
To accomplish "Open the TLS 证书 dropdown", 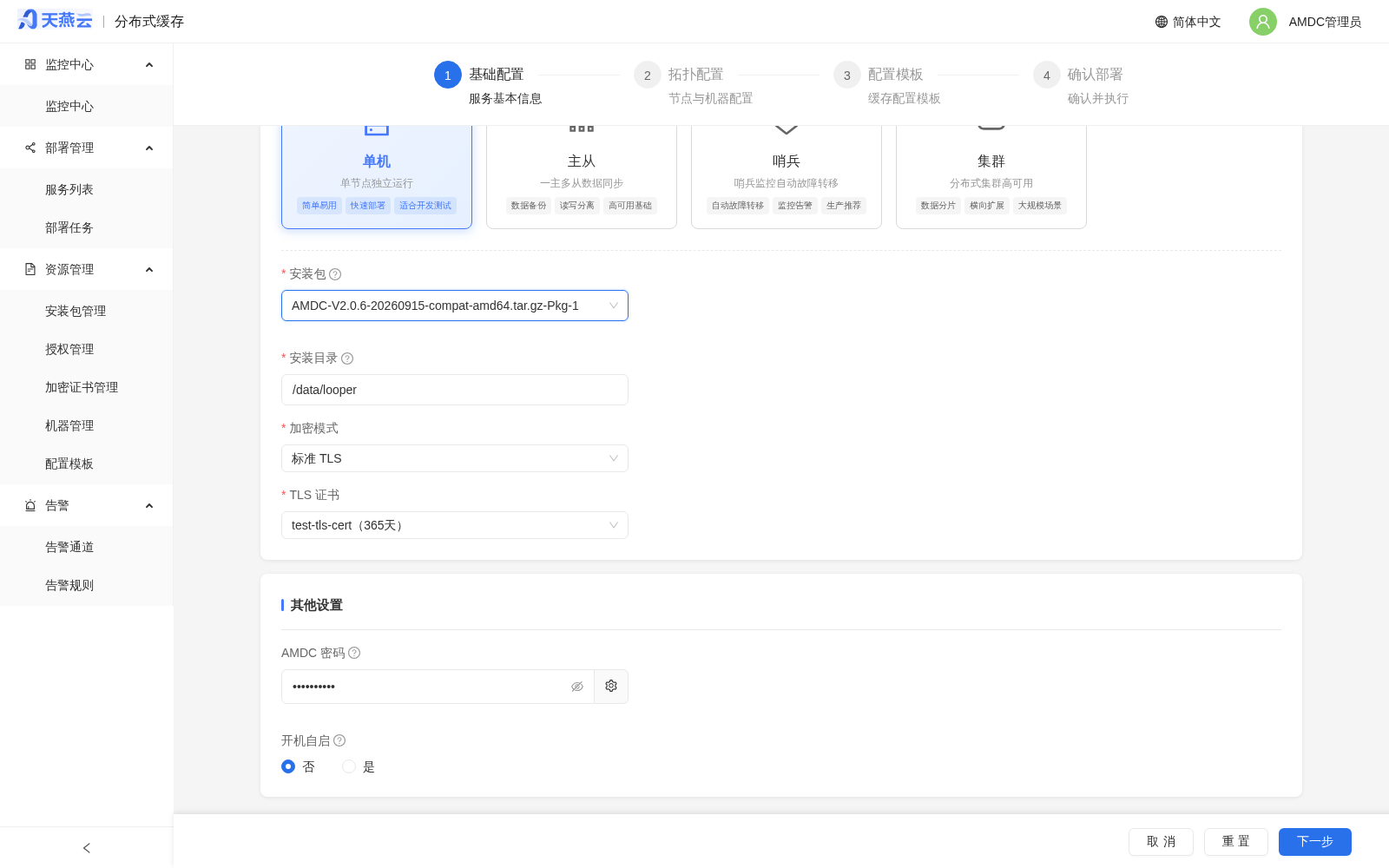I will tap(455, 525).
